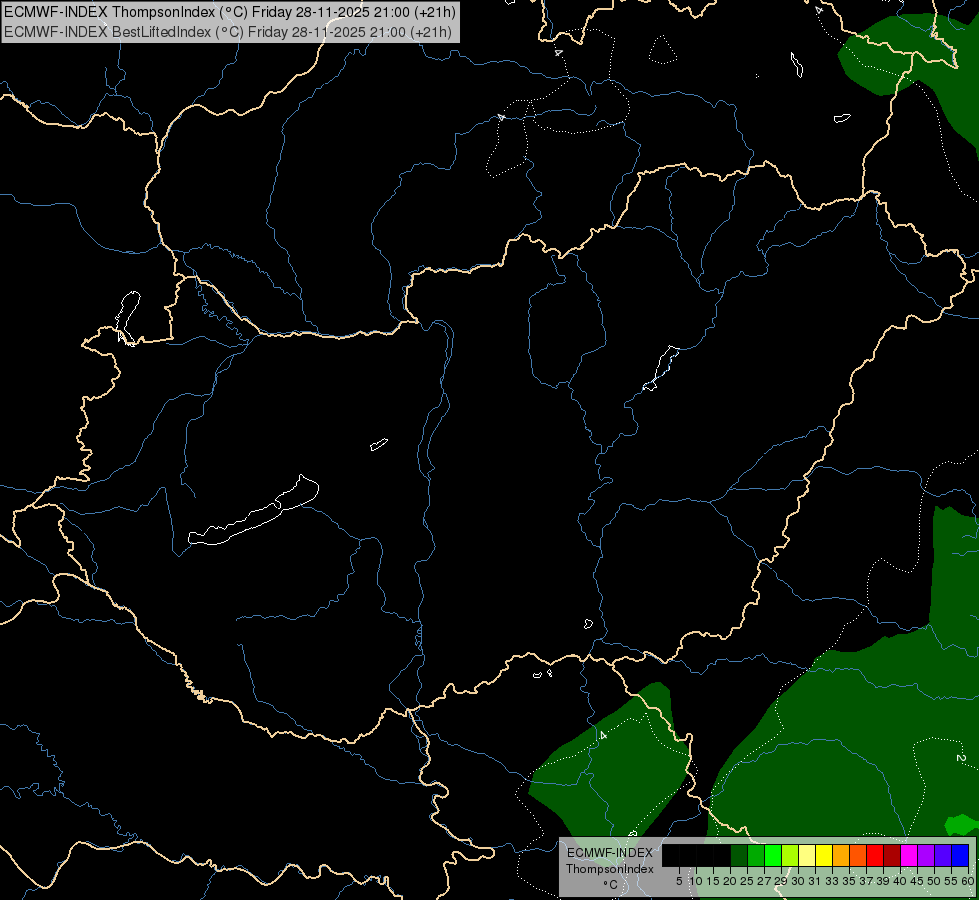The height and width of the screenshot is (900, 979).
Task: Click the blue 55-60 legend swatch
Action: pyautogui.click(x=960, y=856)
